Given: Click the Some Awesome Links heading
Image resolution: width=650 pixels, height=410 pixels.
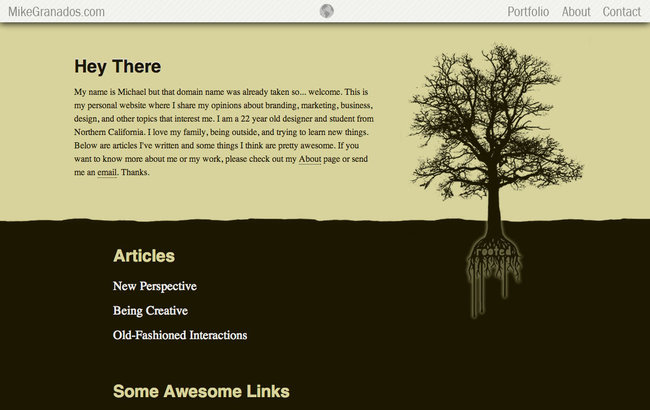Looking at the screenshot, I should click(x=201, y=391).
